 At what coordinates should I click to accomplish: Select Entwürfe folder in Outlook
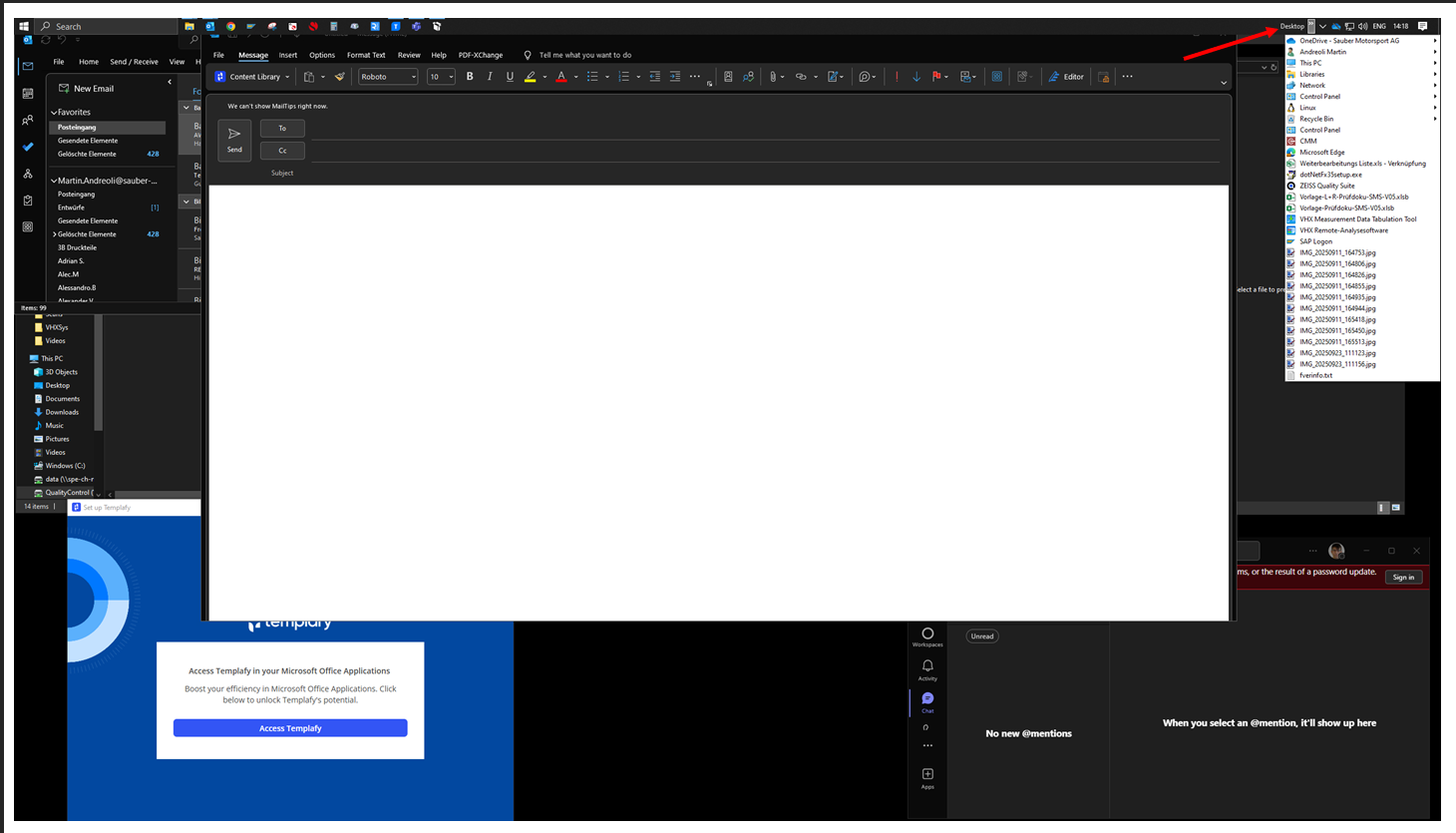click(71, 208)
